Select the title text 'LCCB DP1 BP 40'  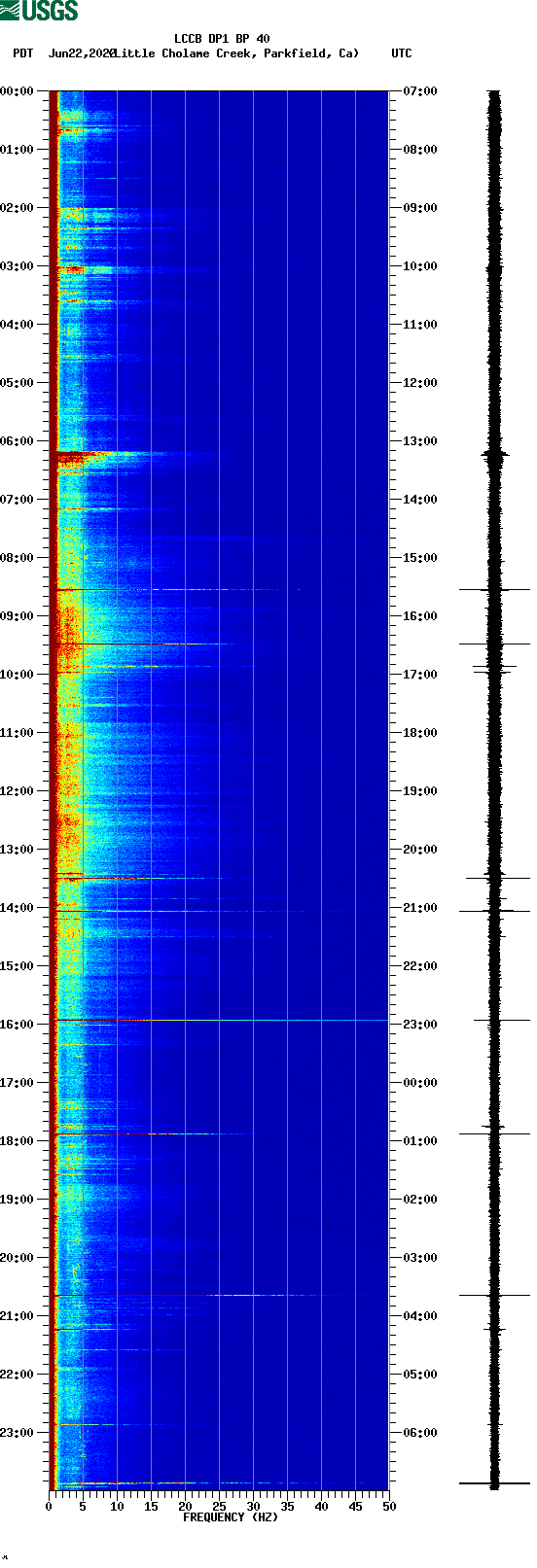(x=222, y=39)
